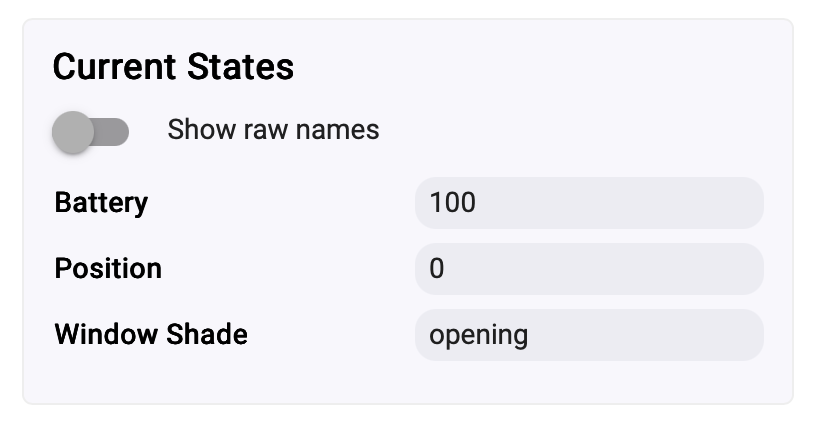Click the gray toggle knob circle
Screen dimensions: 824x426
pos(73,132)
